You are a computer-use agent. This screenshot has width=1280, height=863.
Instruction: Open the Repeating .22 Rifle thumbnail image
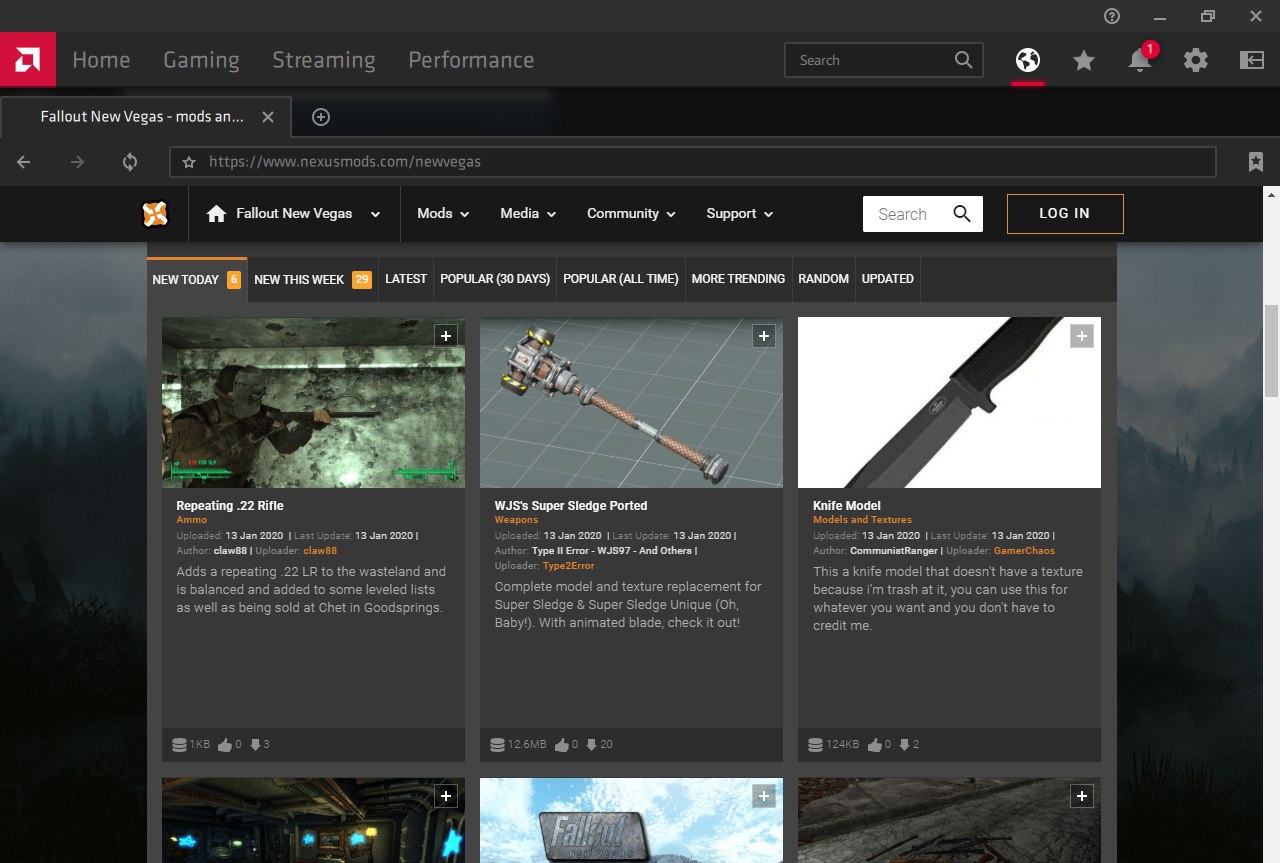coord(313,403)
